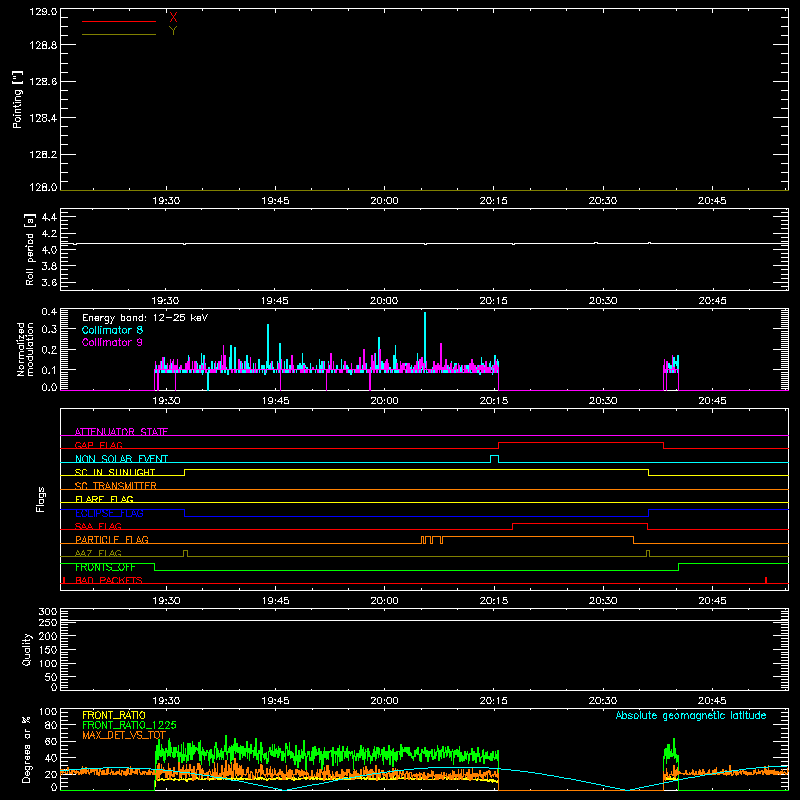Click the '128.4' tick on Pointing axis

[x=43, y=118]
